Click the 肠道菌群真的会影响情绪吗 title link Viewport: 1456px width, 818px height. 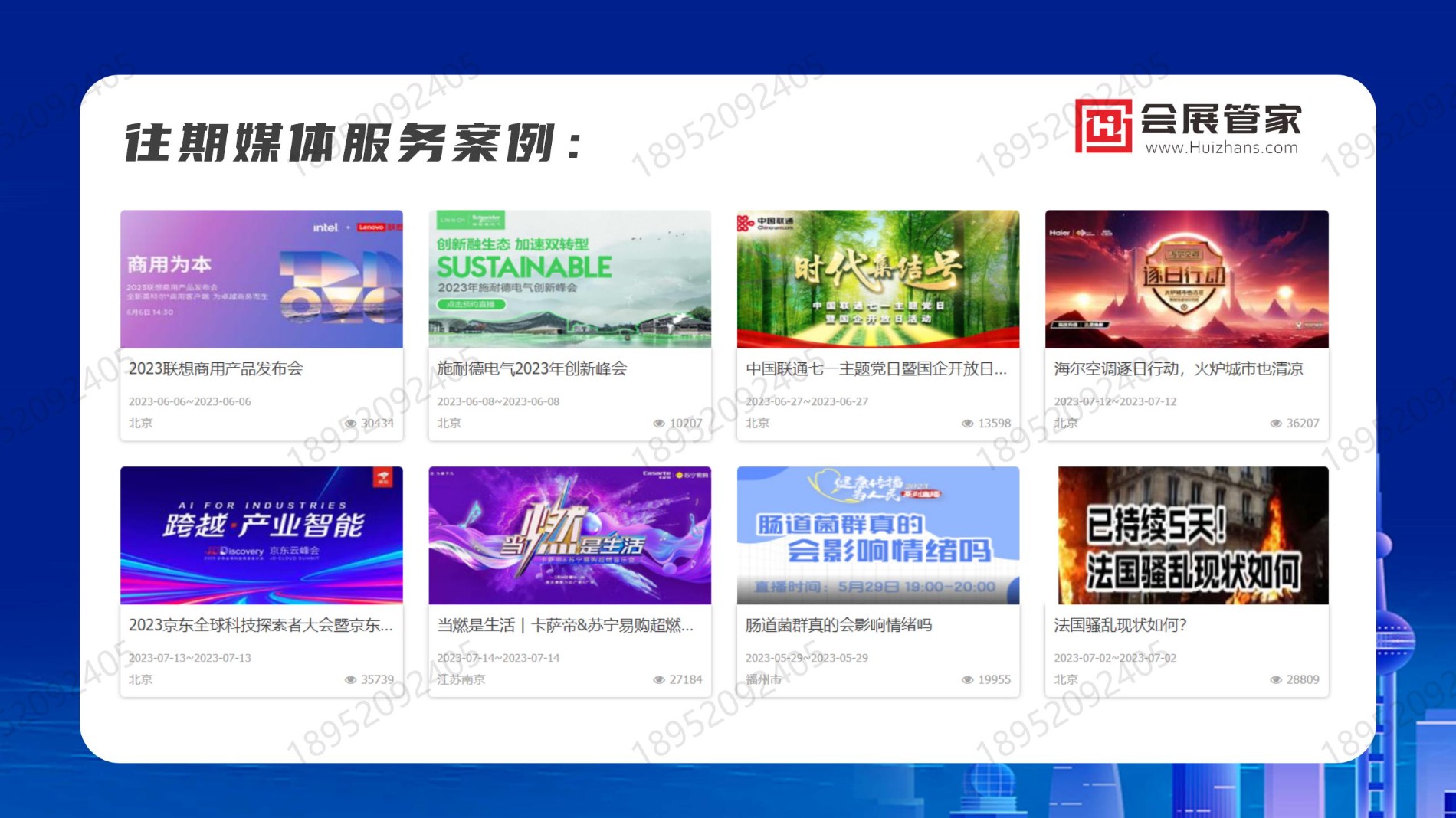838,625
